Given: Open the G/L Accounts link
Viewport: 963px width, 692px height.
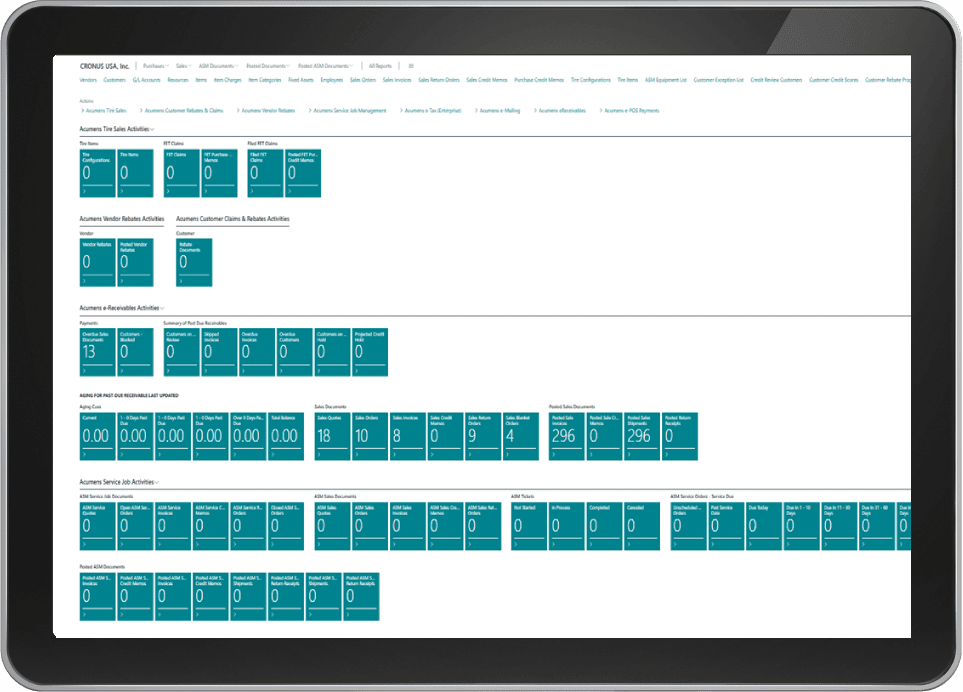Looking at the screenshot, I should coord(146,80).
